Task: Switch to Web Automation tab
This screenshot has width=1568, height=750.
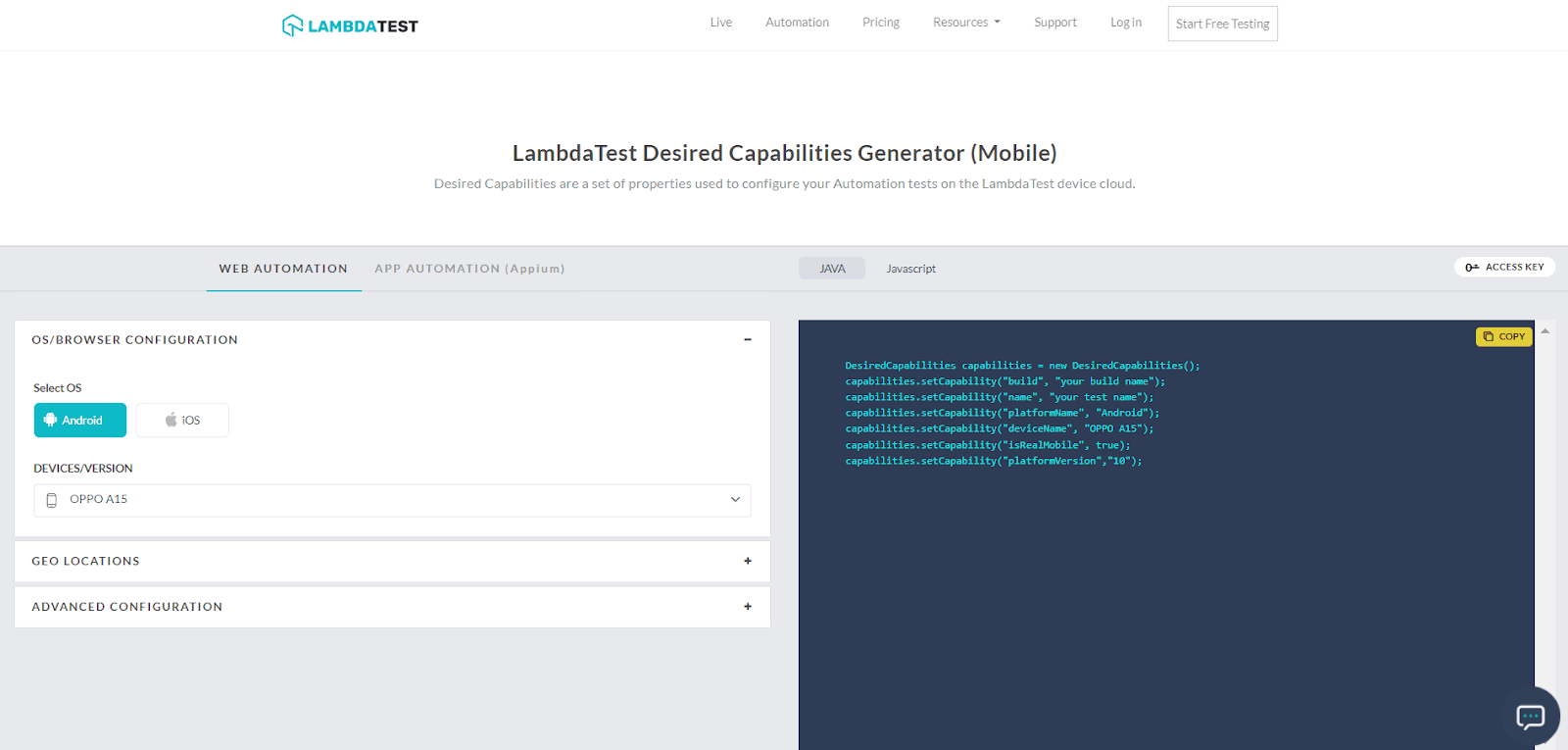Action: [x=283, y=269]
